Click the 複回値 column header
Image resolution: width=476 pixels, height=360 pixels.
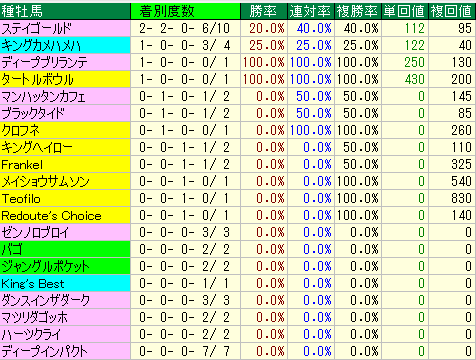coord(451,11)
